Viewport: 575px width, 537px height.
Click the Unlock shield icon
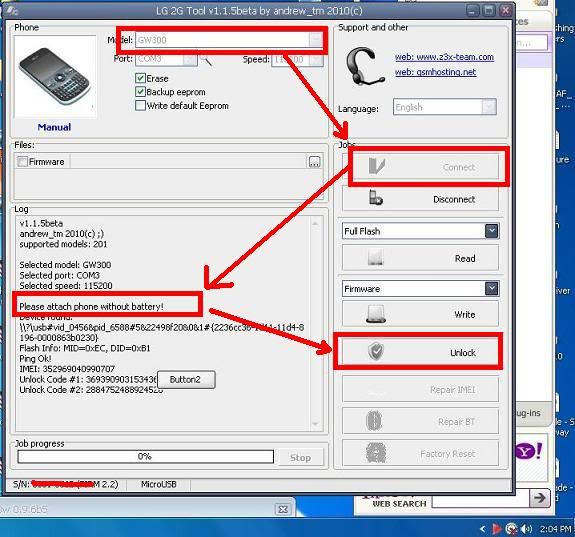[x=376, y=351]
